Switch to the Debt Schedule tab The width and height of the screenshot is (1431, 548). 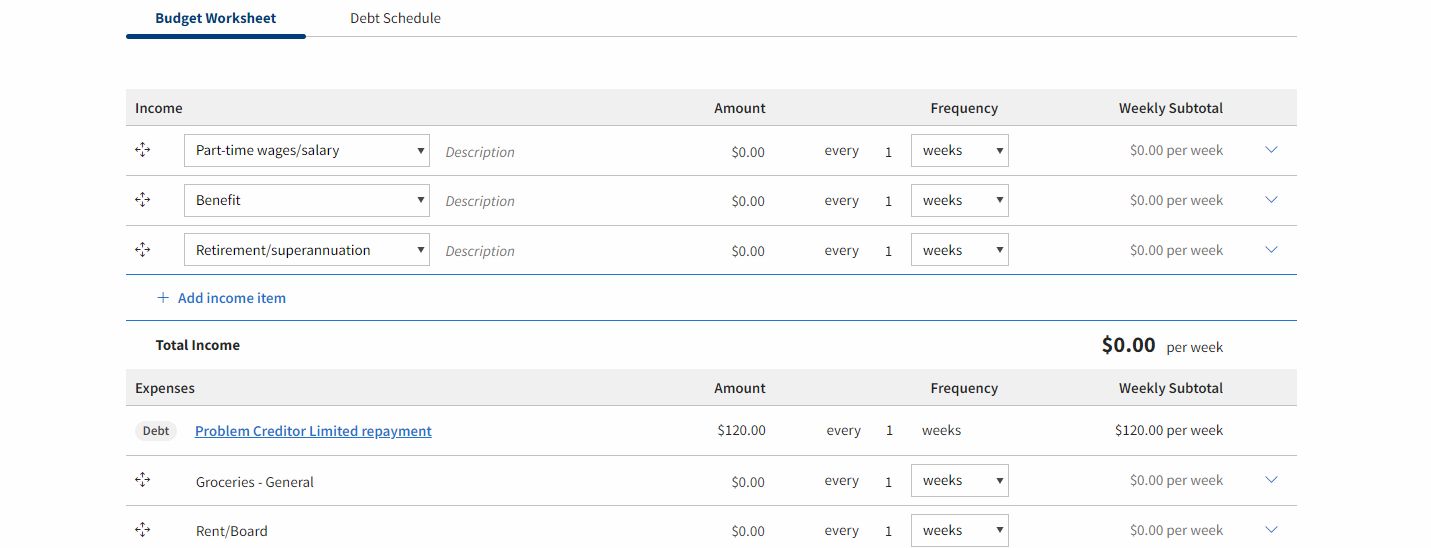click(x=395, y=18)
